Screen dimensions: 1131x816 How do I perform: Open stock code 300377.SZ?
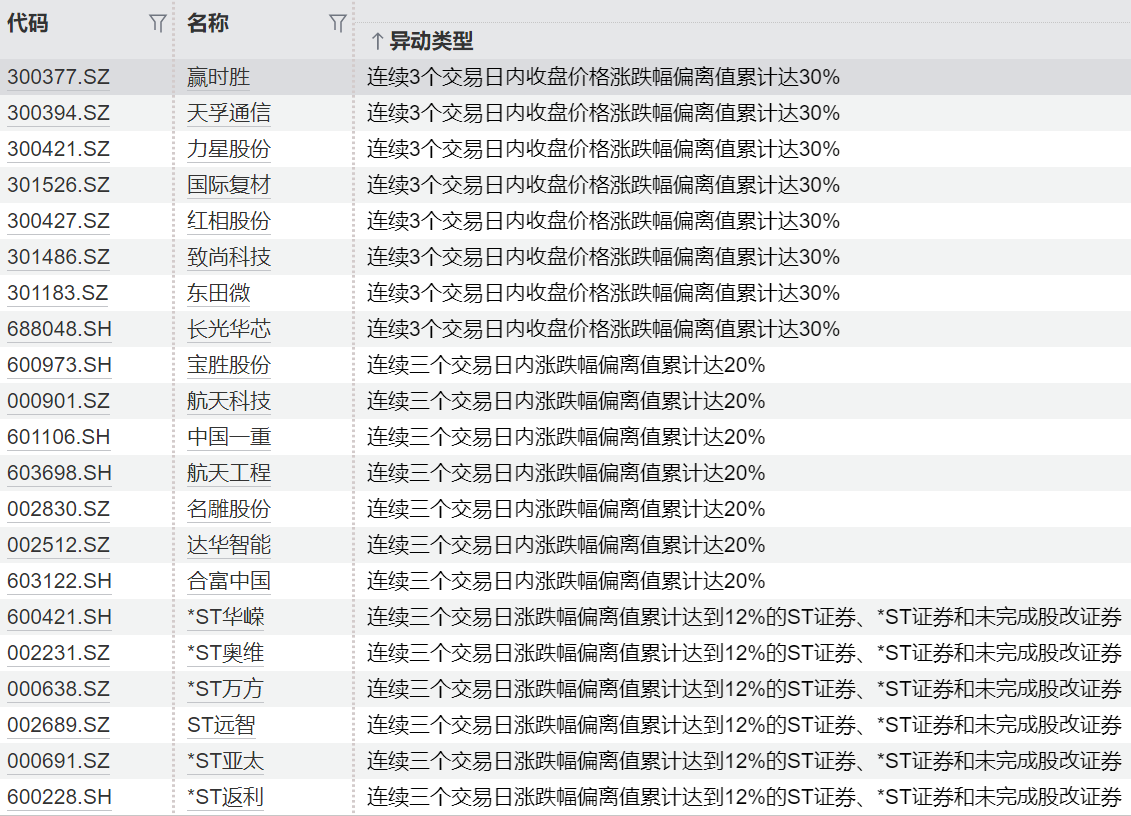point(58,77)
